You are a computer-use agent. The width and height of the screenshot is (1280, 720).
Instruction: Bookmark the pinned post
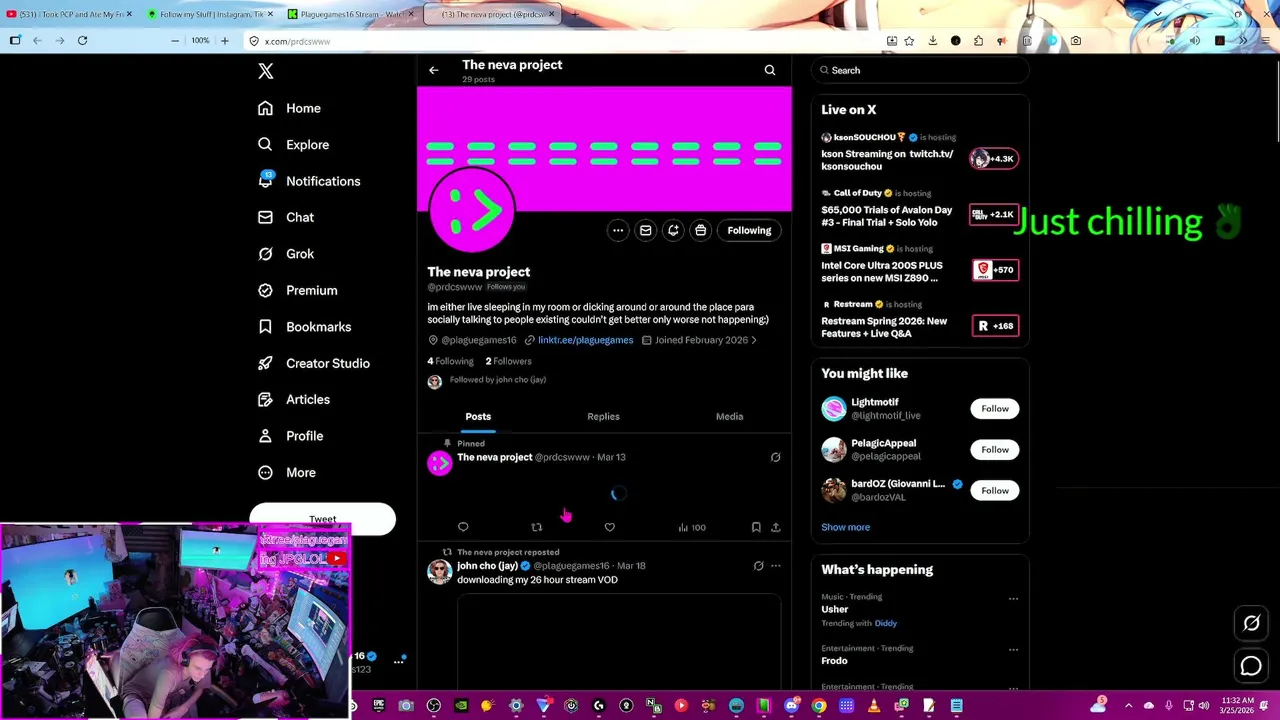[x=756, y=527]
